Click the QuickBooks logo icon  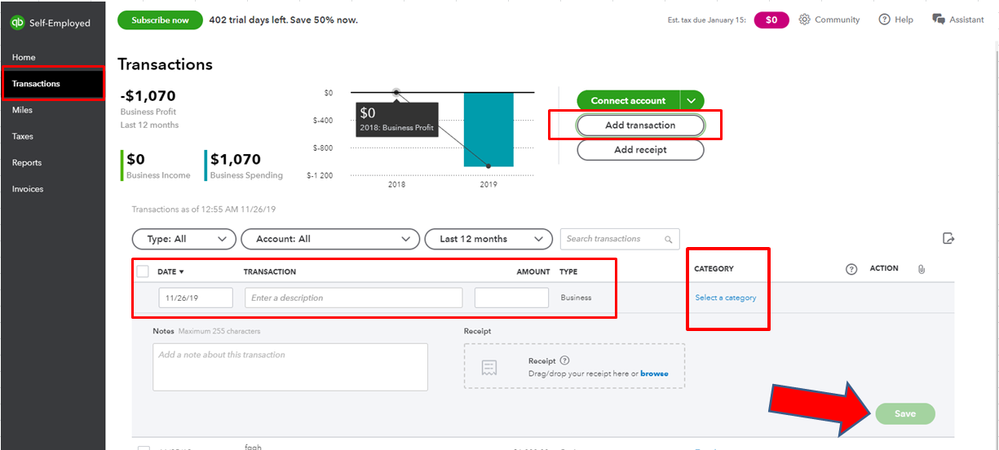tap(18, 21)
